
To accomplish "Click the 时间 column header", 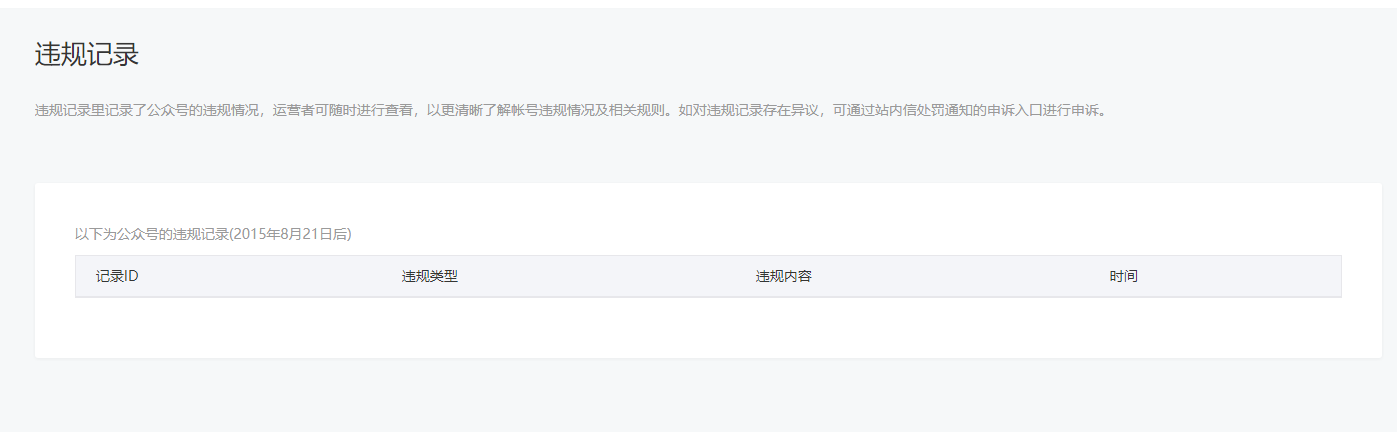I will pyautogui.click(x=1123, y=276).
